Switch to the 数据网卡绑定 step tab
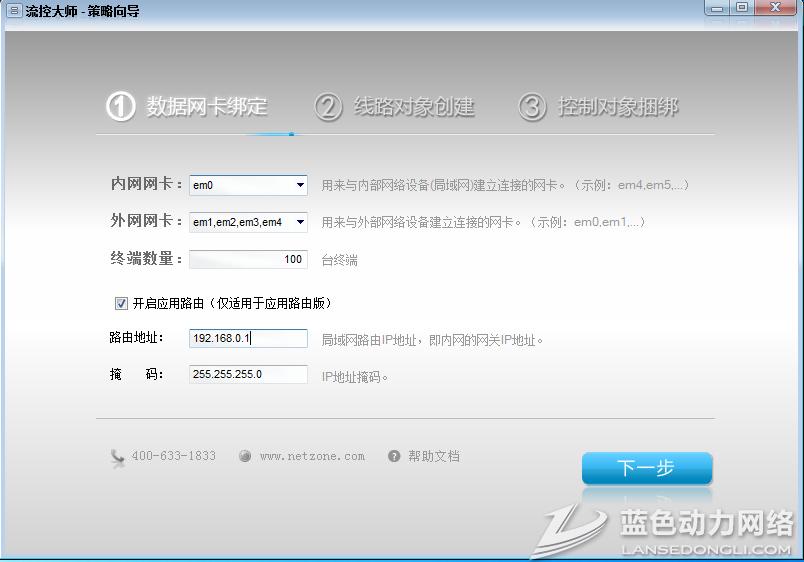 (x=207, y=107)
